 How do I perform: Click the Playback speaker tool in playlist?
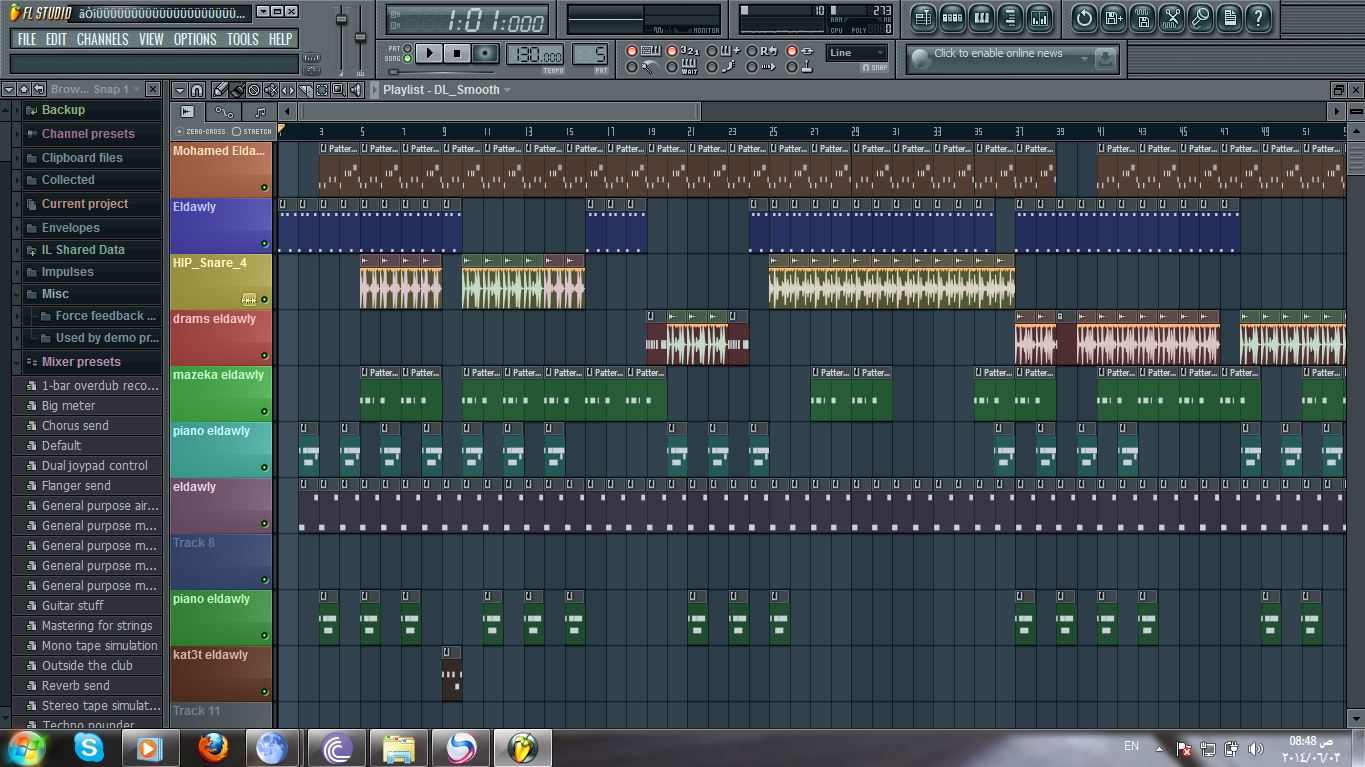coord(355,90)
